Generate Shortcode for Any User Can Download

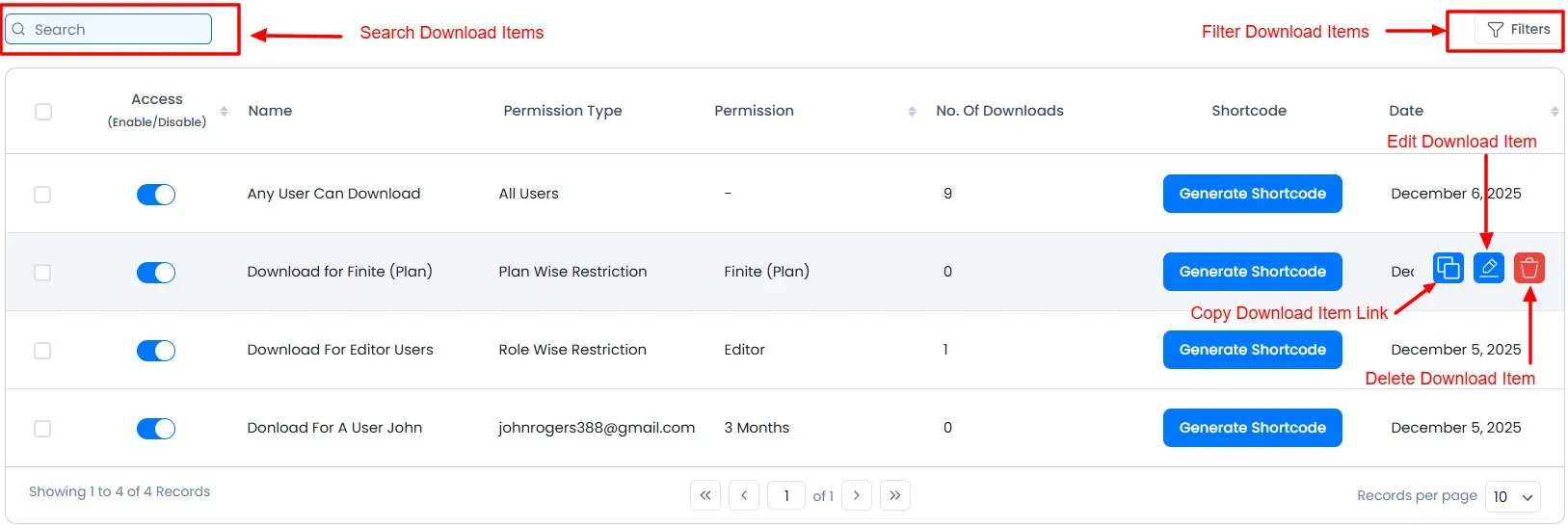click(x=1252, y=194)
